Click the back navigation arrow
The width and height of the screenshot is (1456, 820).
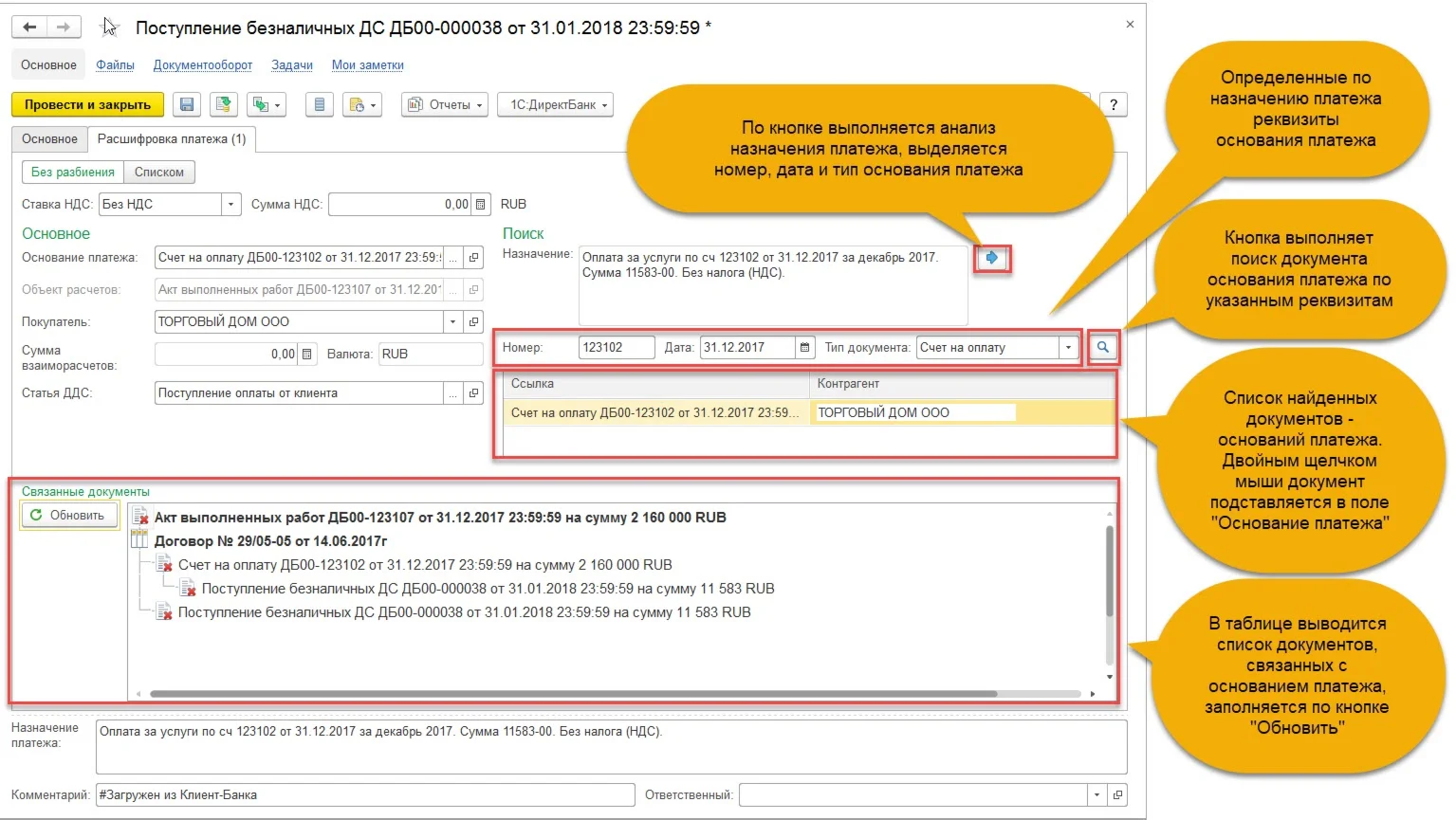click(29, 27)
